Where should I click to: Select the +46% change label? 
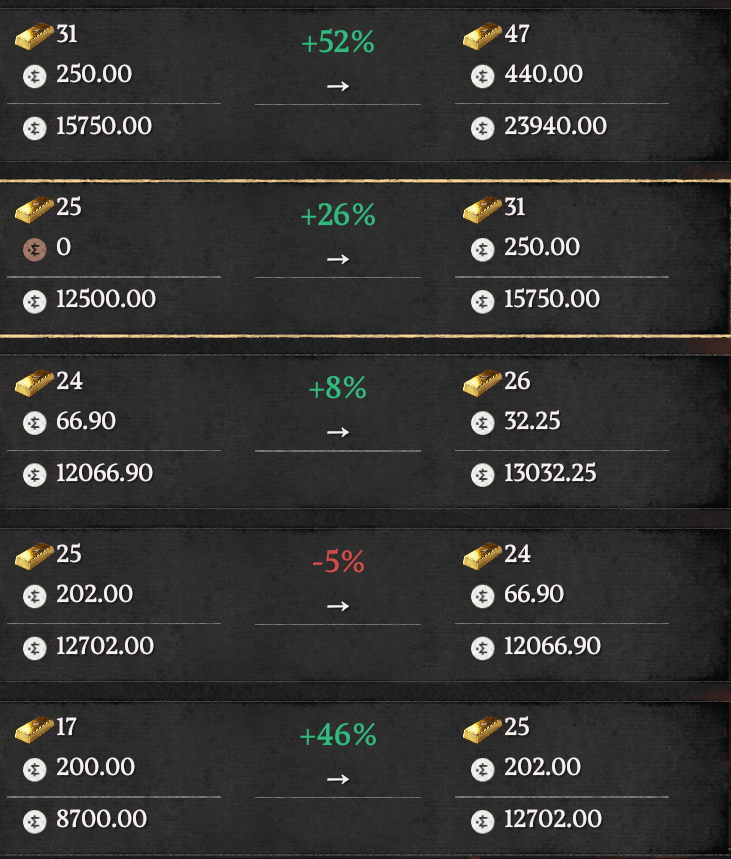[338, 736]
